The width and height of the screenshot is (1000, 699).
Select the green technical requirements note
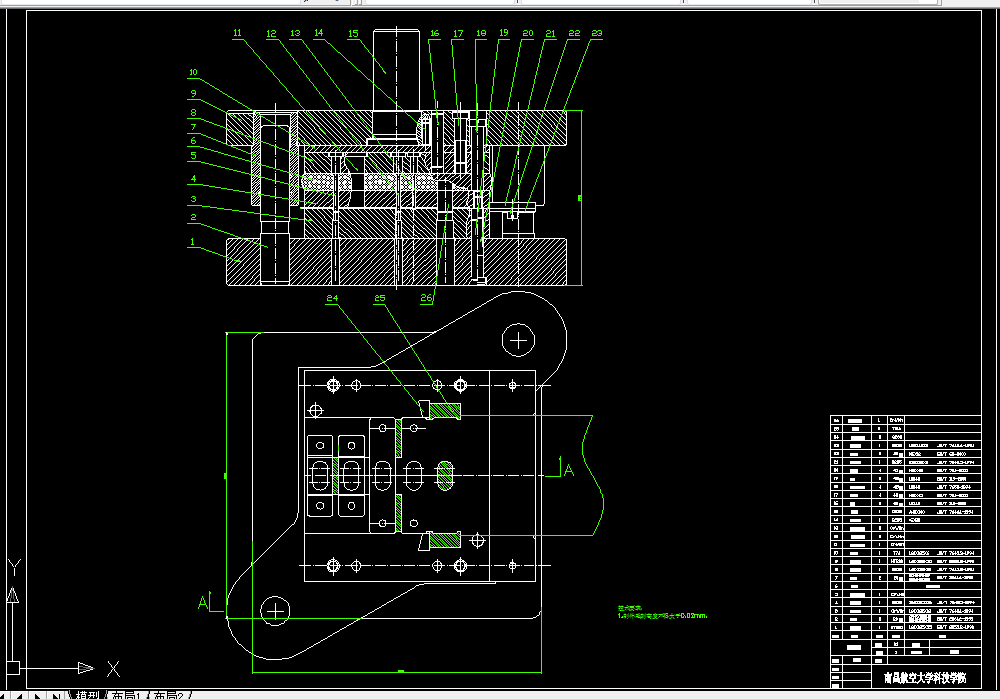662,612
